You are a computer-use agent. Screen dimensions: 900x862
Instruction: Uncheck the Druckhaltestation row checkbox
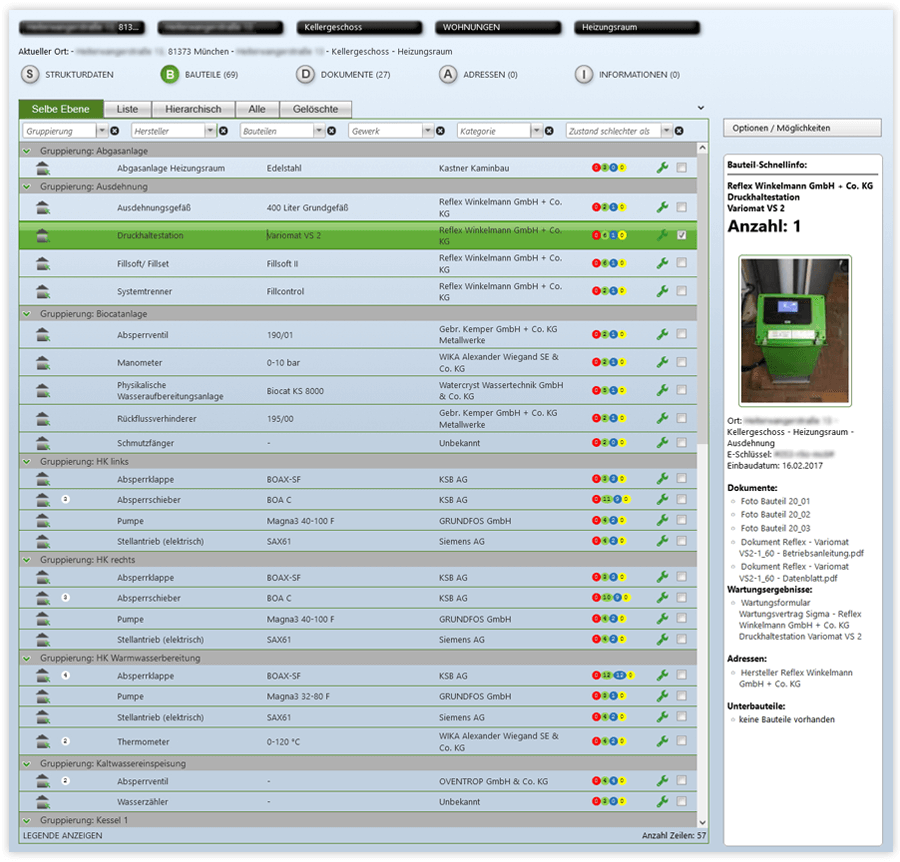click(681, 236)
